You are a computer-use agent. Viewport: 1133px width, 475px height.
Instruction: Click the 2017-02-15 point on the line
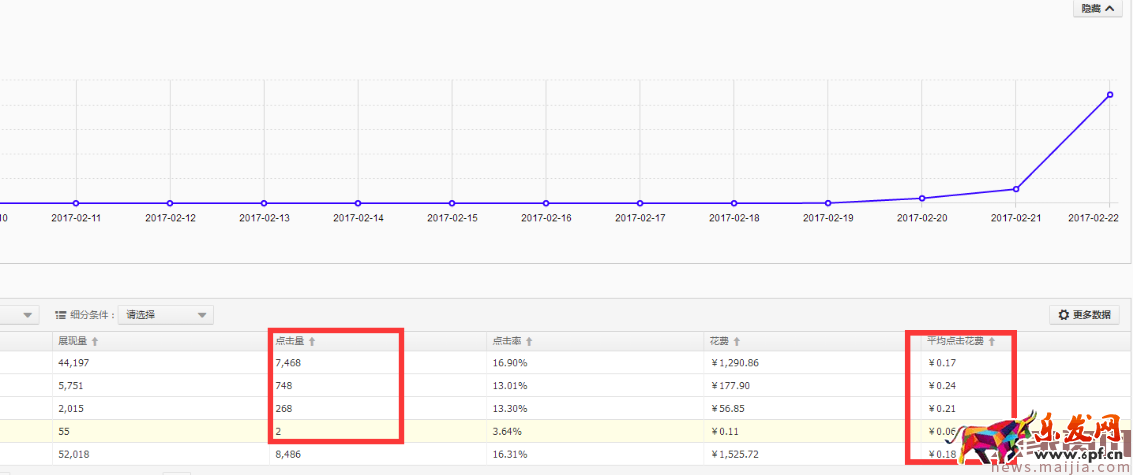pyautogui.click(x=452, y=203)
